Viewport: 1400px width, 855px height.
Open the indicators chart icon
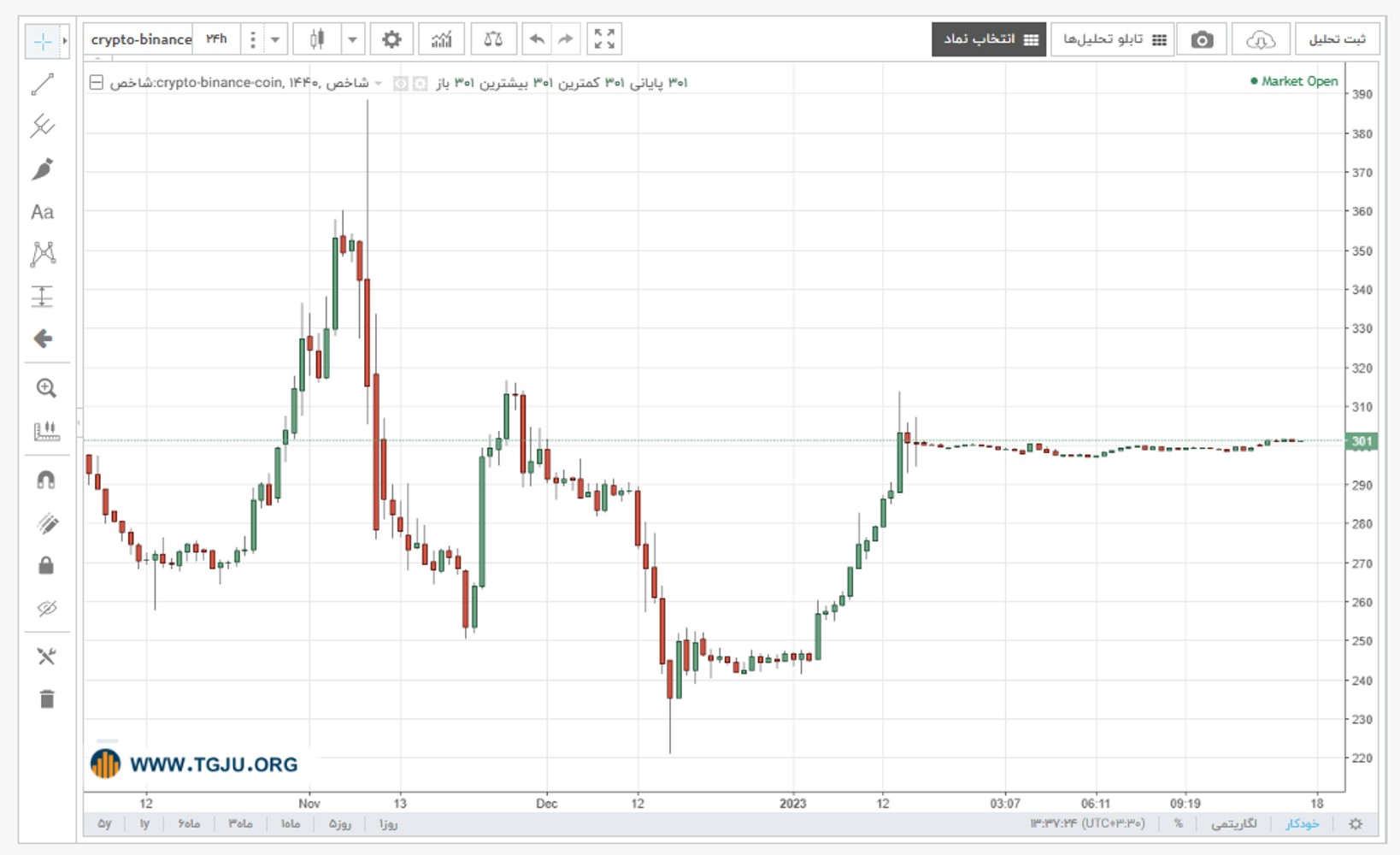(x=441, y=39)
